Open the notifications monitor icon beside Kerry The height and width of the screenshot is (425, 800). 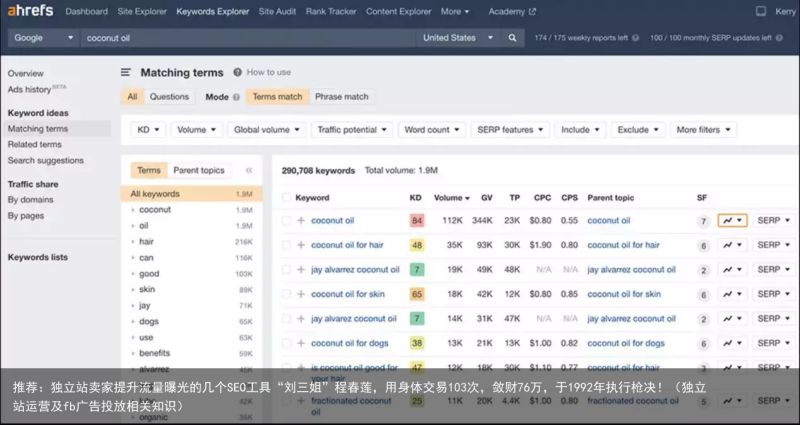pyautogui.click(x=761, y=11)
